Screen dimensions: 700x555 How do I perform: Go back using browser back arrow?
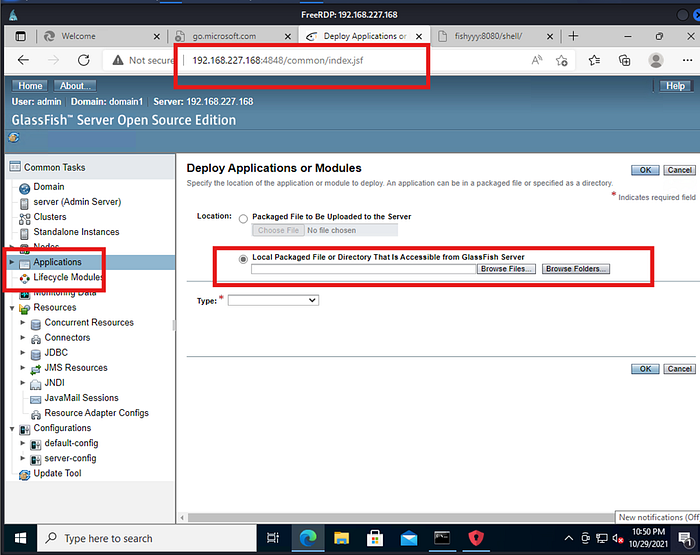click(23, 60)
